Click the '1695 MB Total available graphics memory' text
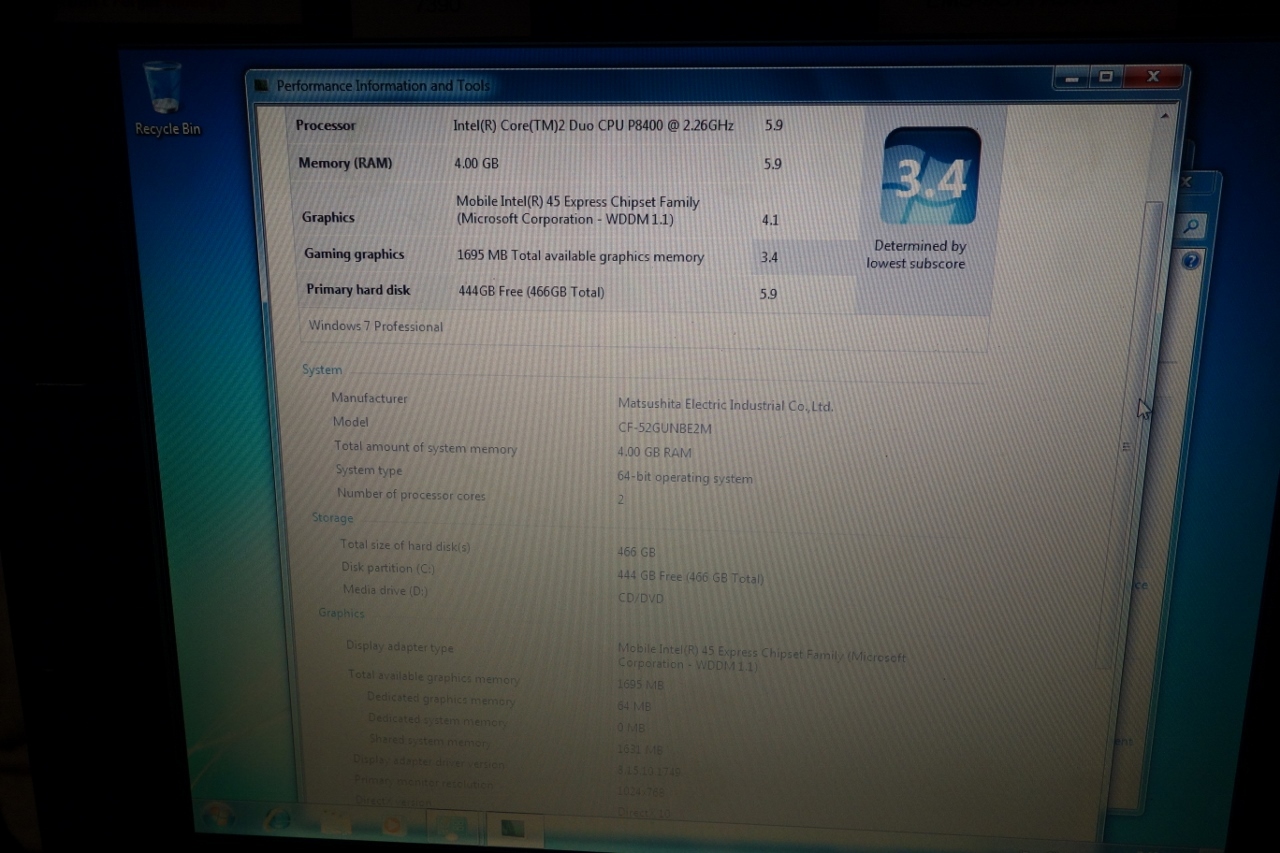 [580, 256]
